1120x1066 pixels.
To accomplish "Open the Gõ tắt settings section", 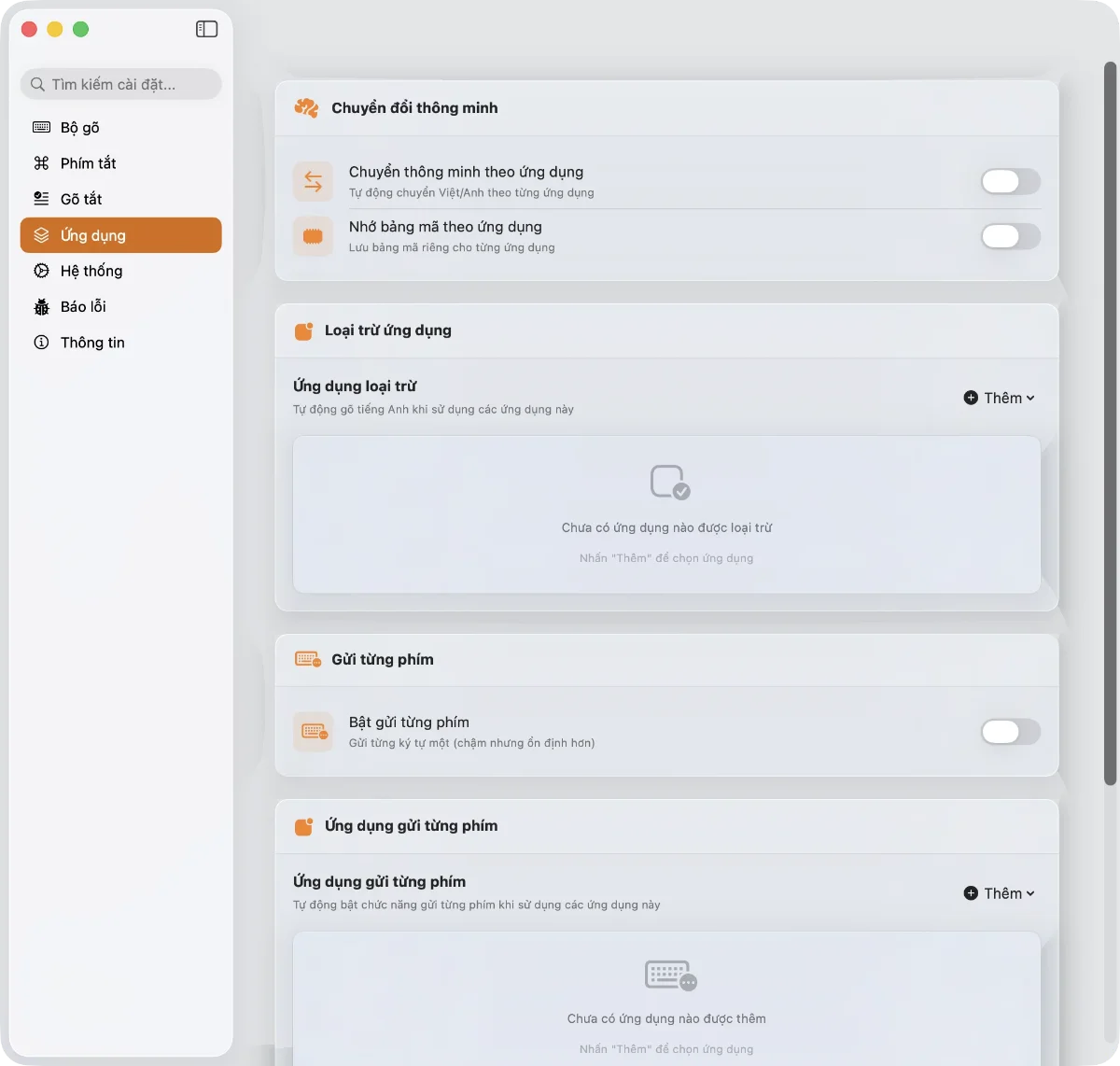I will click(x=81, y=199).
